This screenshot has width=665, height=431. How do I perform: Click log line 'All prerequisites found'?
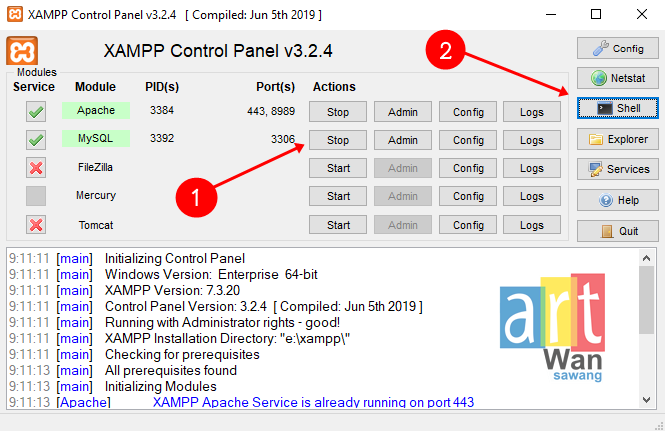click(x=170, y=370)
